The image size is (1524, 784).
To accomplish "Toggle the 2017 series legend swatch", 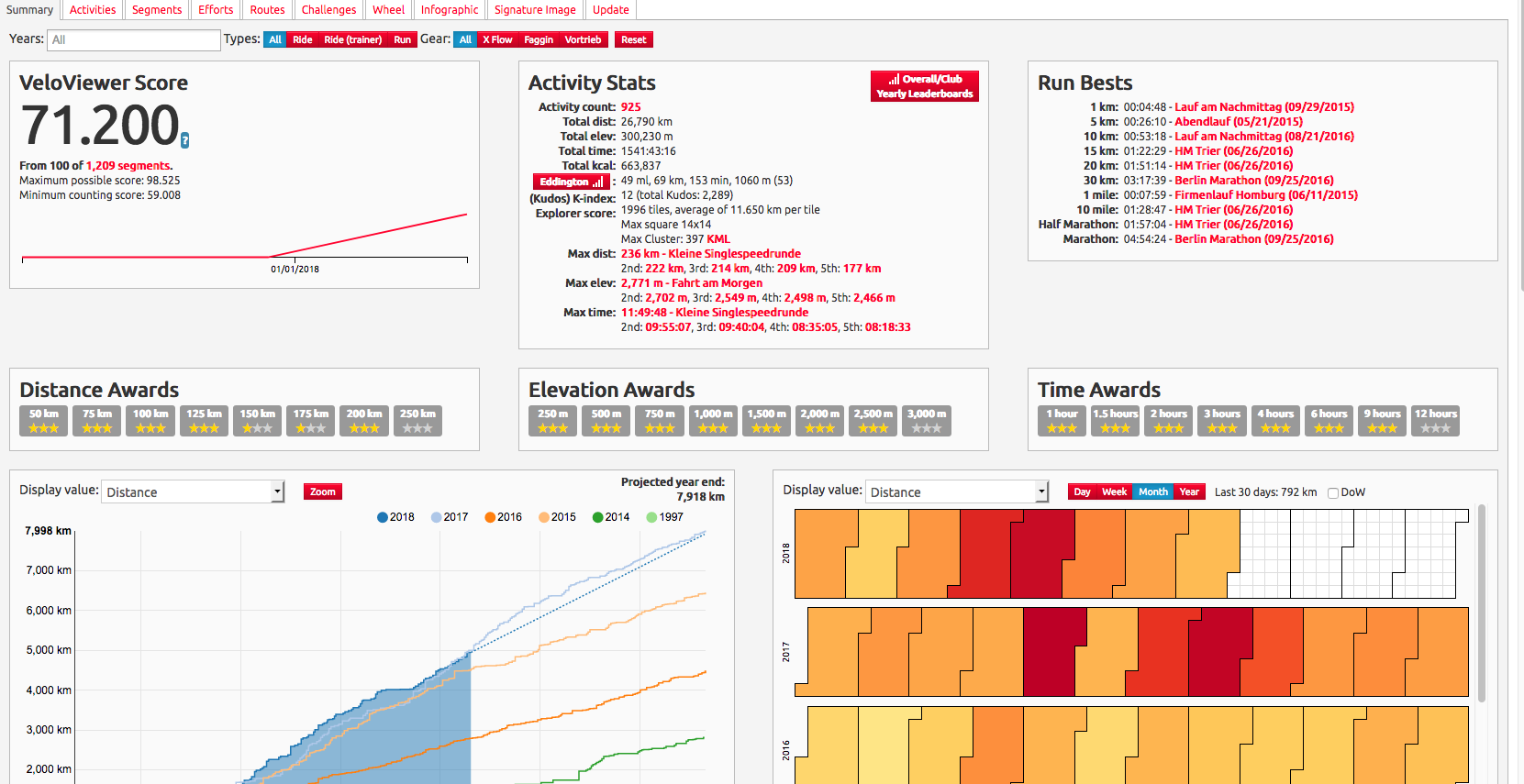I will (437, 517).
